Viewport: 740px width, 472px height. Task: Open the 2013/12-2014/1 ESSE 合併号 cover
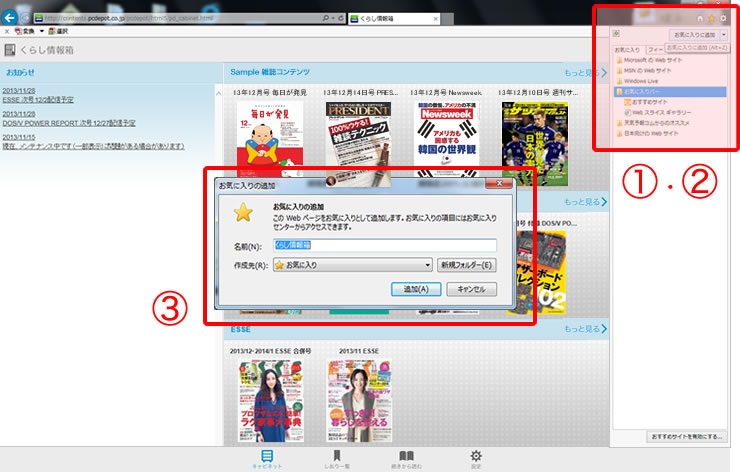coord(270,400)
